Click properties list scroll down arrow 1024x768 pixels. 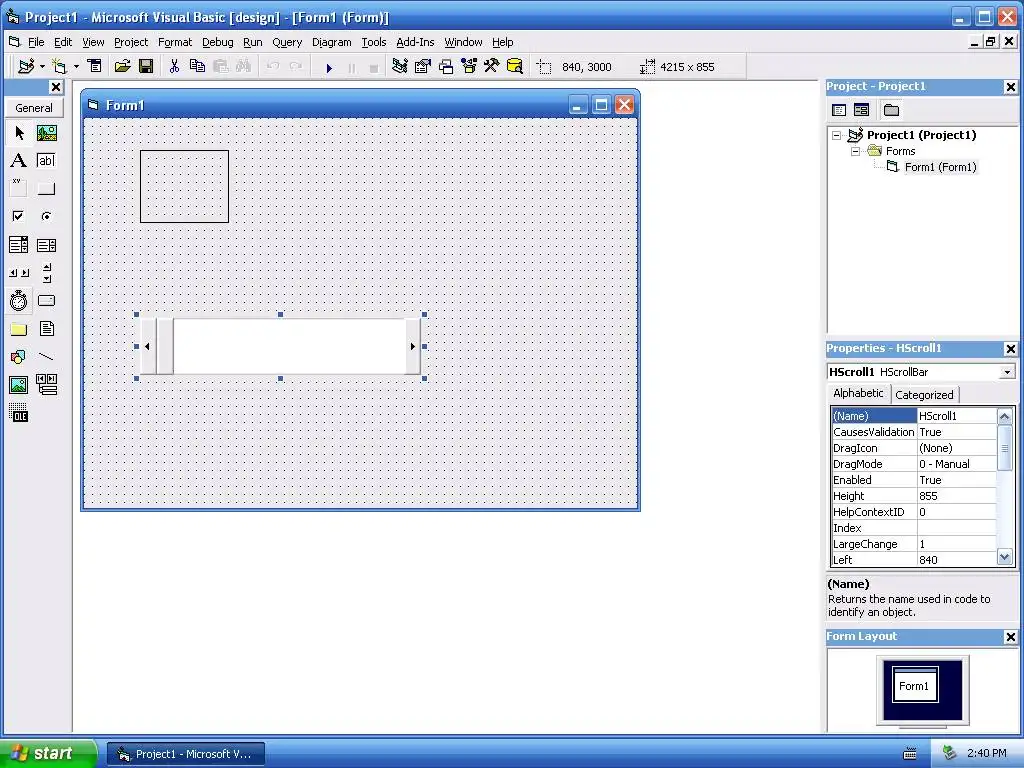pos(1004,558)
